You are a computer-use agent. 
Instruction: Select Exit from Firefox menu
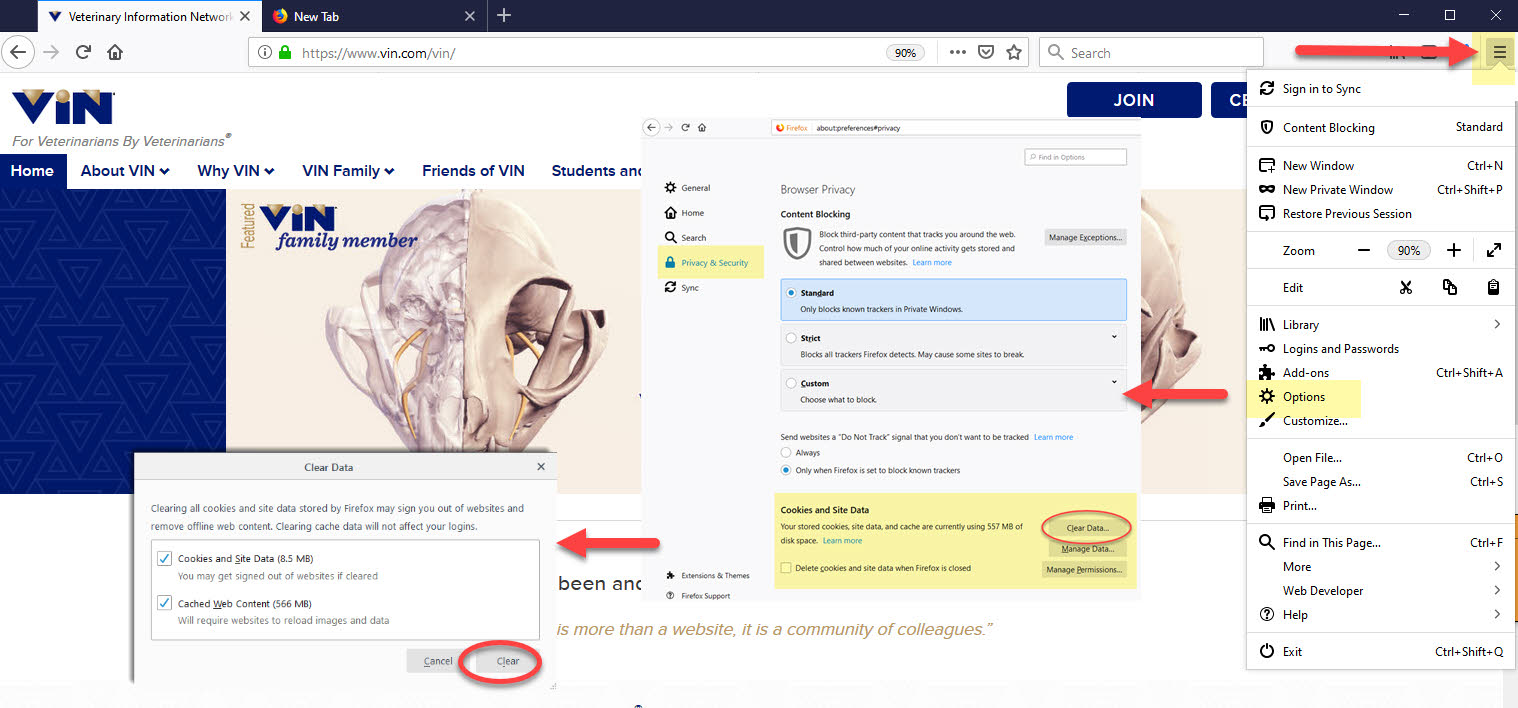(x=1380, y=651)
